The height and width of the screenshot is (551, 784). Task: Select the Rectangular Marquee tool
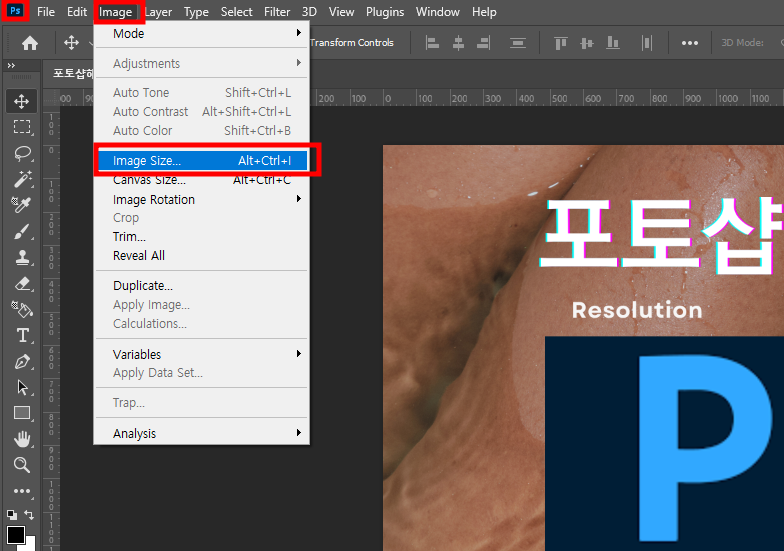22,127
